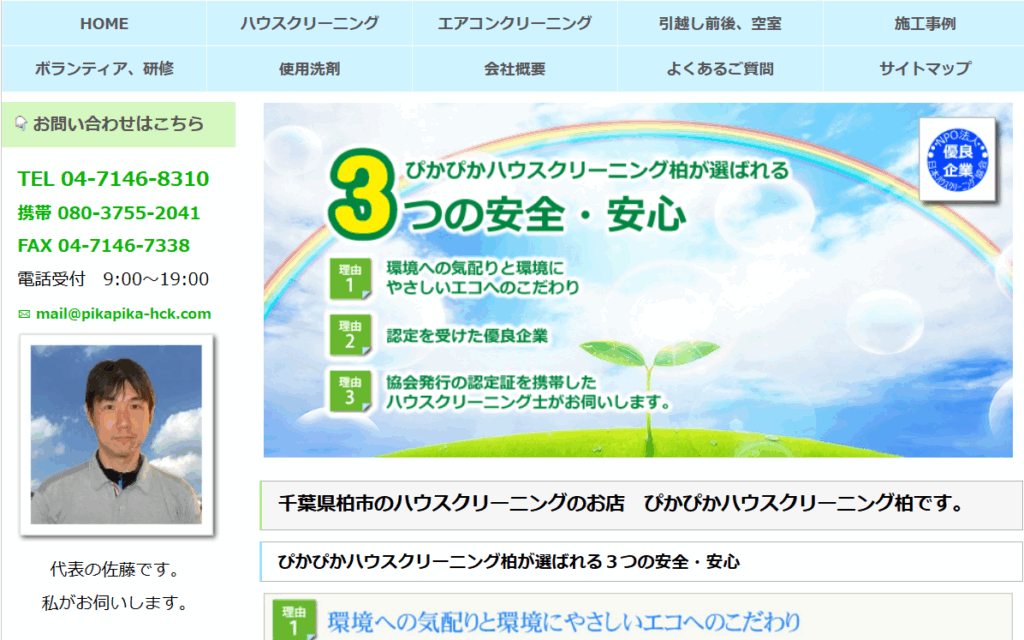The height and width of the screenshot is (640, 1024).
Task: Open the ハウスクリーニング menu
Action: [x=309, y=23]
